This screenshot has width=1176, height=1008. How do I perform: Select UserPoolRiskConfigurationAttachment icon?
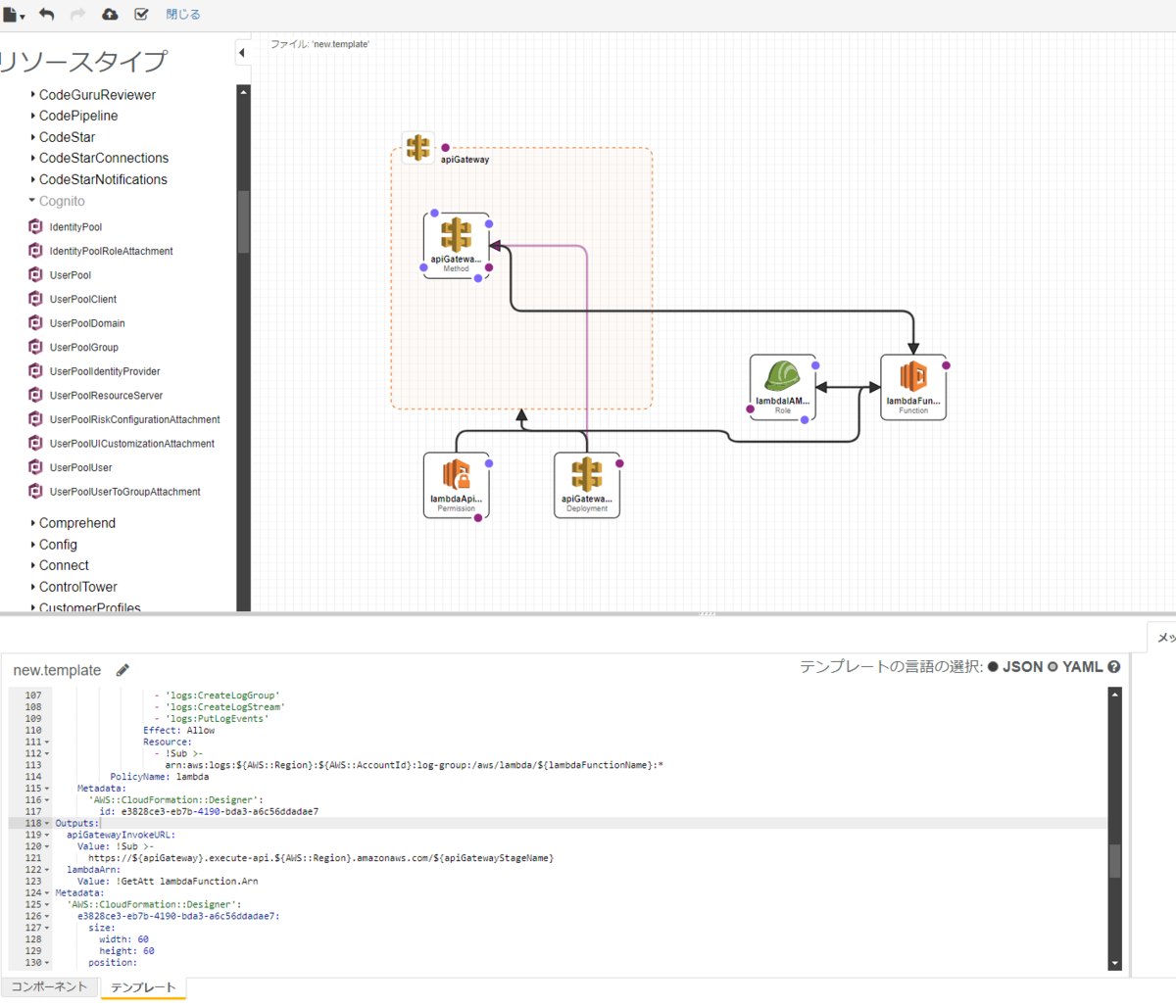pyautogui.click(x=36, y=419)
